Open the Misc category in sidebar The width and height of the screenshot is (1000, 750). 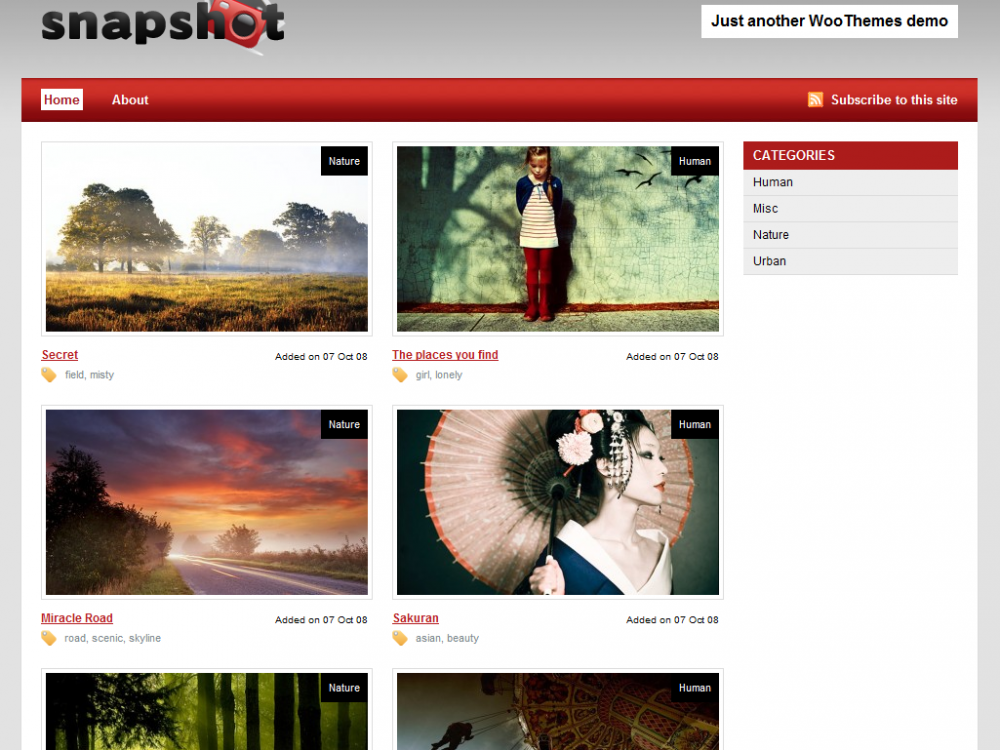click(x=850, y=209)
